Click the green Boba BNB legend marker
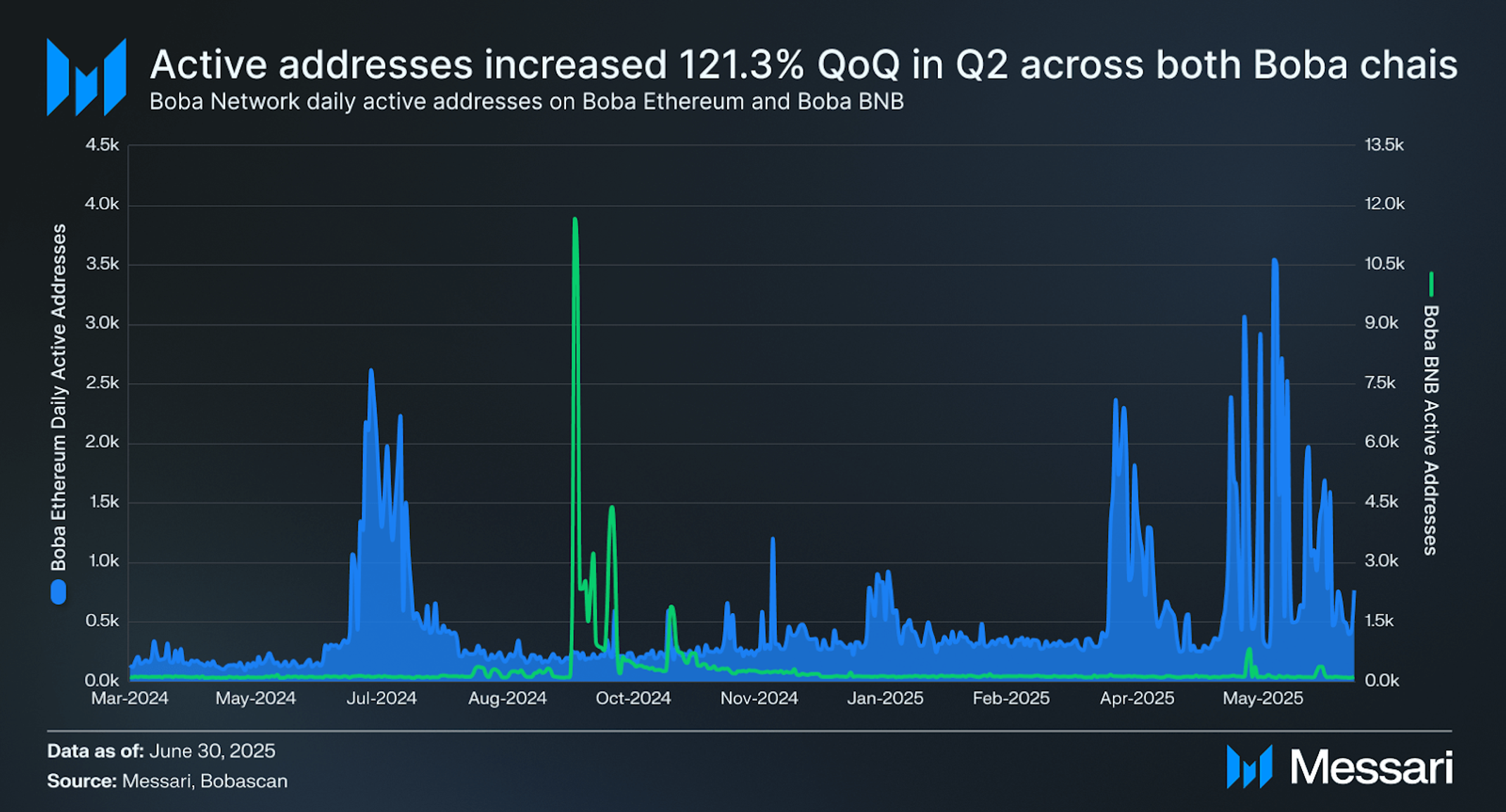 [x=1431, y=284]
